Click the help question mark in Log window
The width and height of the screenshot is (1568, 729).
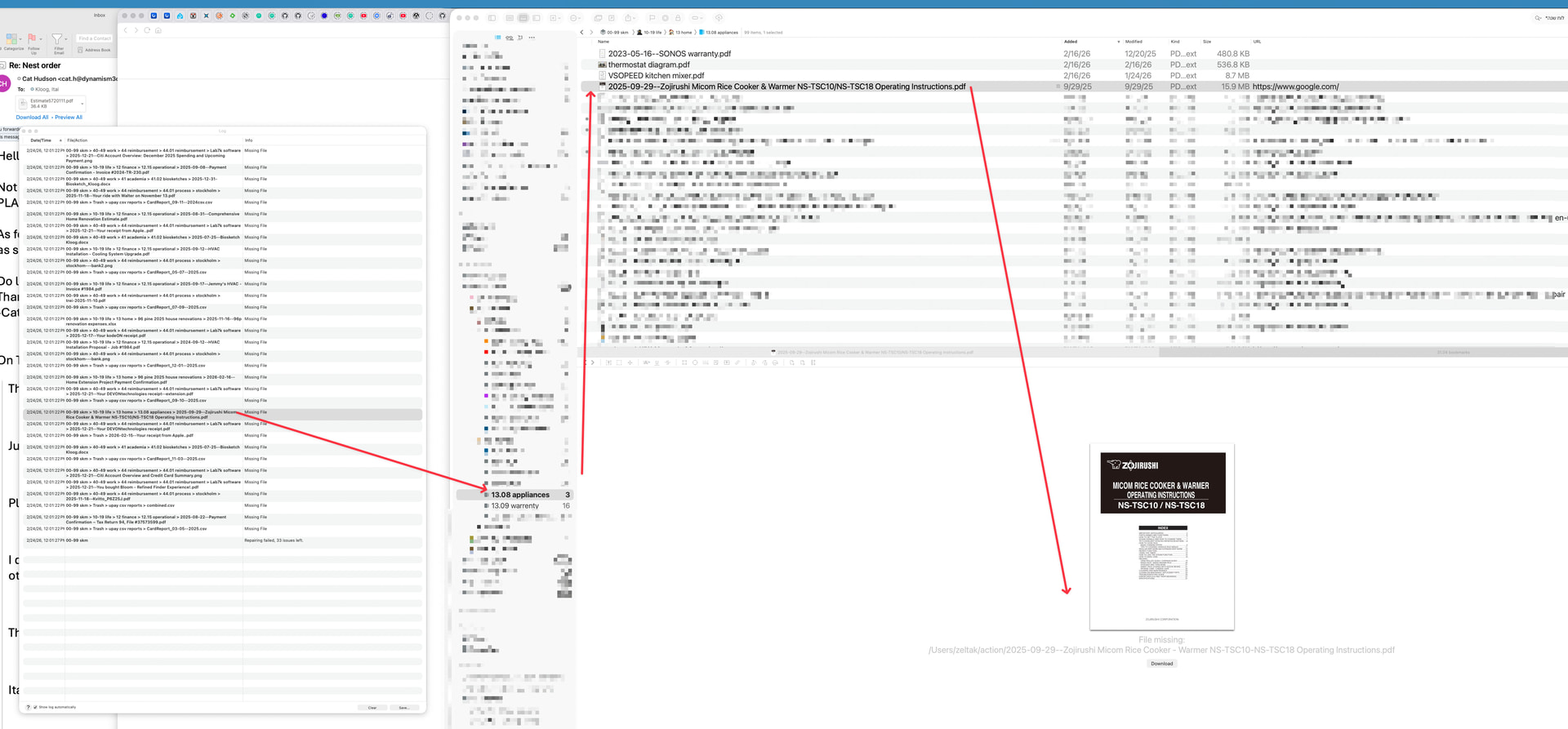coord(29,707)
